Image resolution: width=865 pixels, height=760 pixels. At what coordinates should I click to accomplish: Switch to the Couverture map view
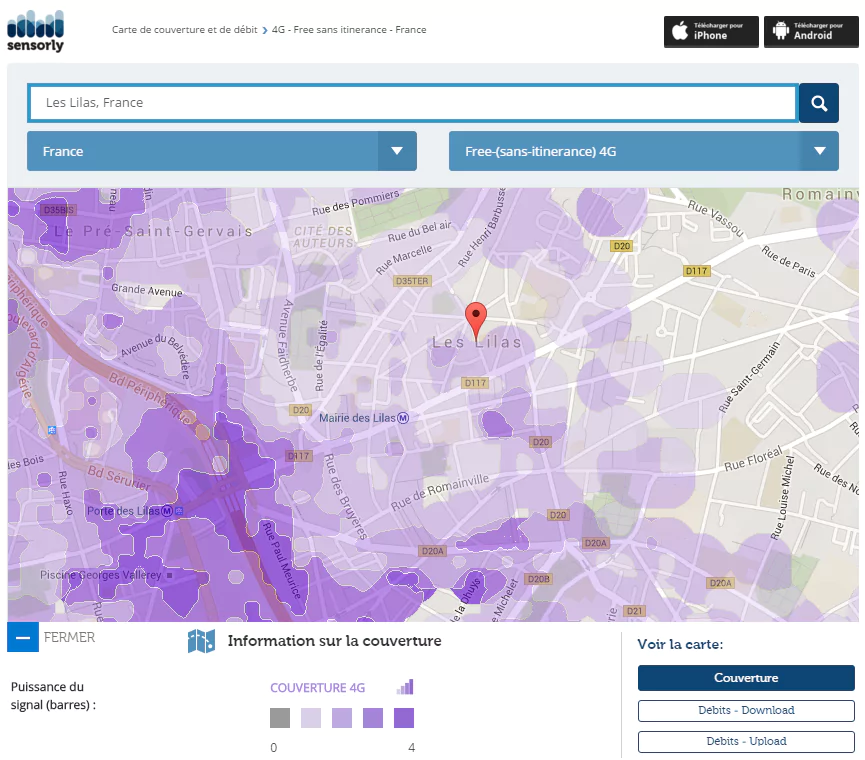(746, 678)
